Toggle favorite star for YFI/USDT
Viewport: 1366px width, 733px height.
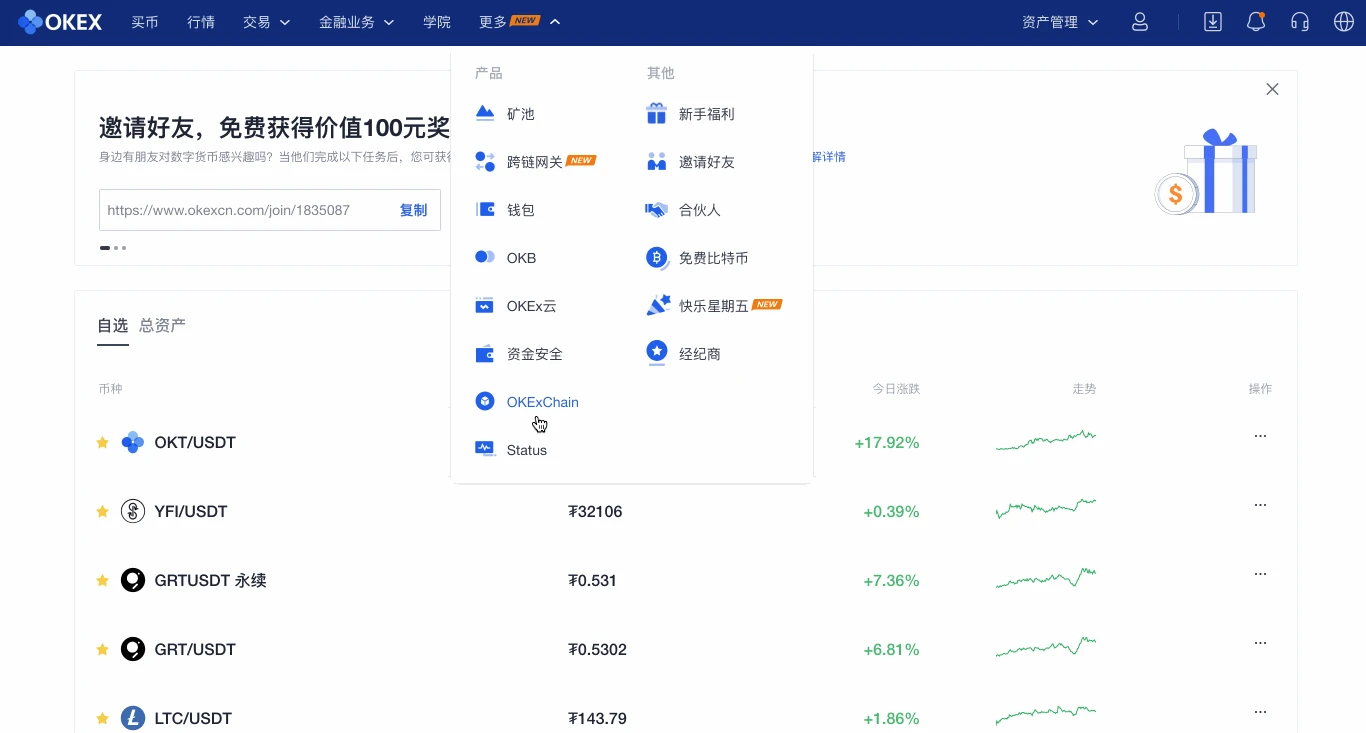point(102,512)
